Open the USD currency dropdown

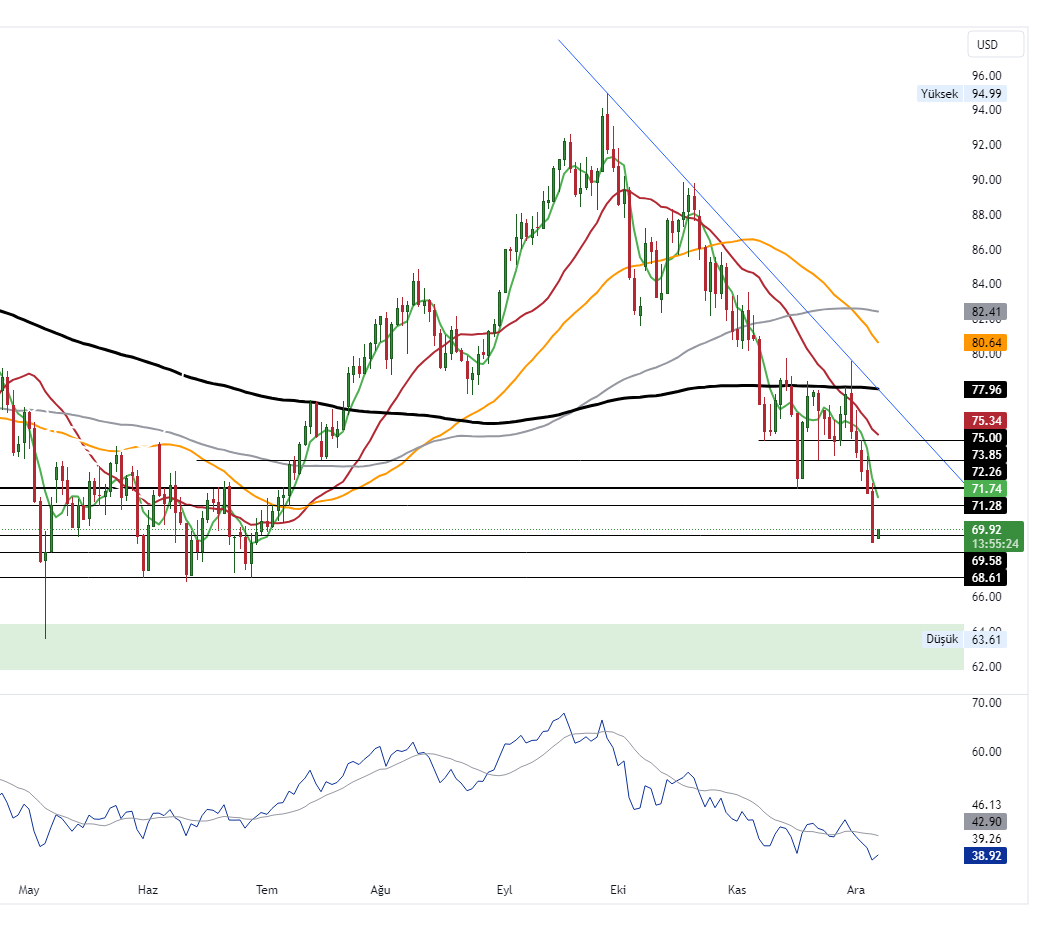tap(995, 44)
